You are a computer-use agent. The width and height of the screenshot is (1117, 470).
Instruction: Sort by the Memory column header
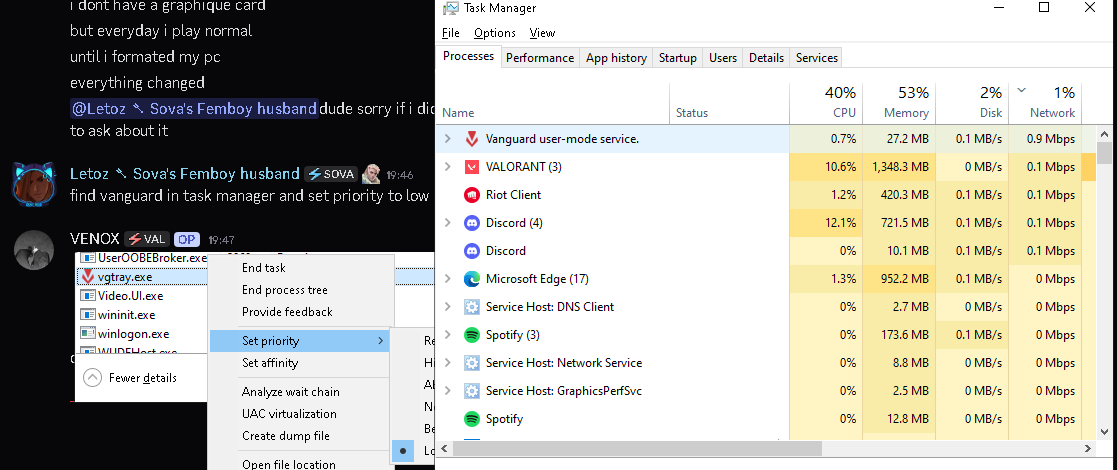898,103
